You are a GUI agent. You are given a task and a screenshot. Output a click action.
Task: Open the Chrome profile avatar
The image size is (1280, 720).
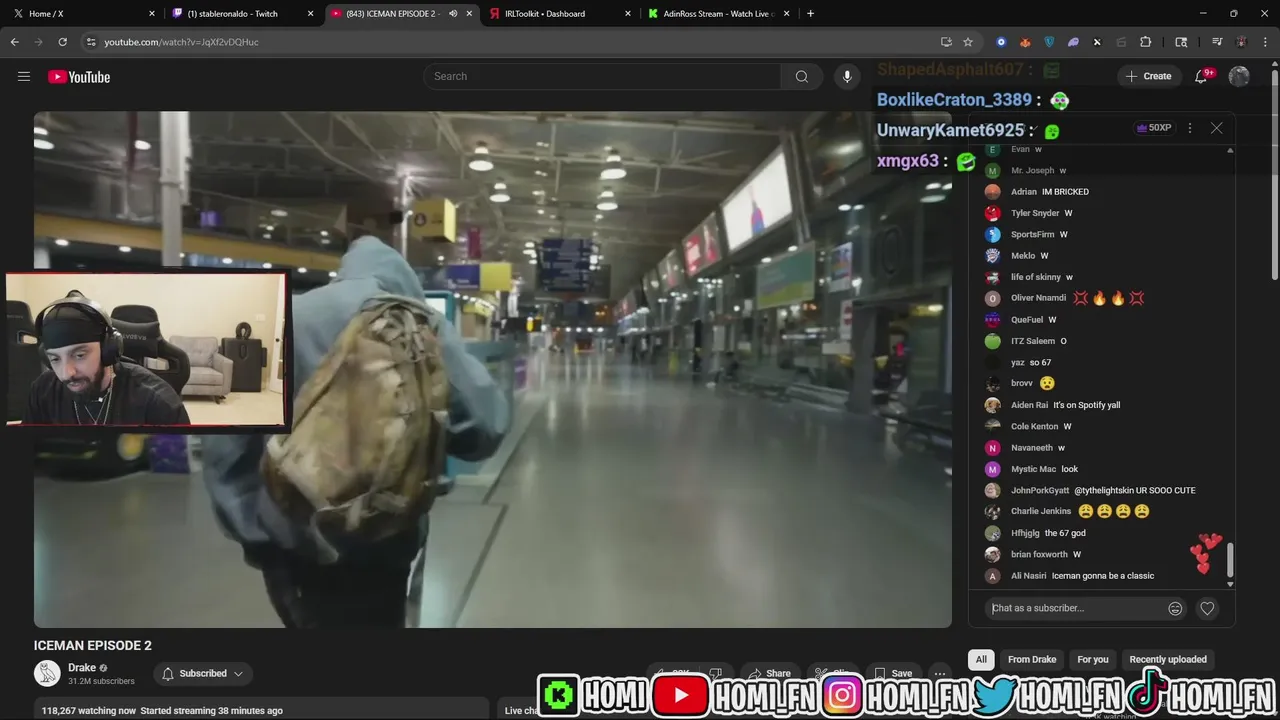click(x=1241, y=42)
